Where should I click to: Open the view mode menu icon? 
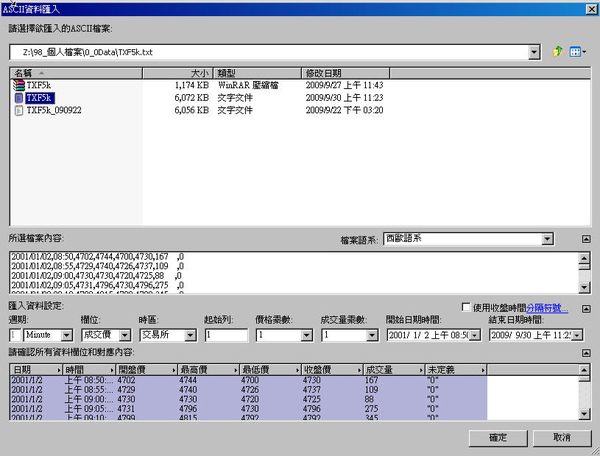click(577, 52)
